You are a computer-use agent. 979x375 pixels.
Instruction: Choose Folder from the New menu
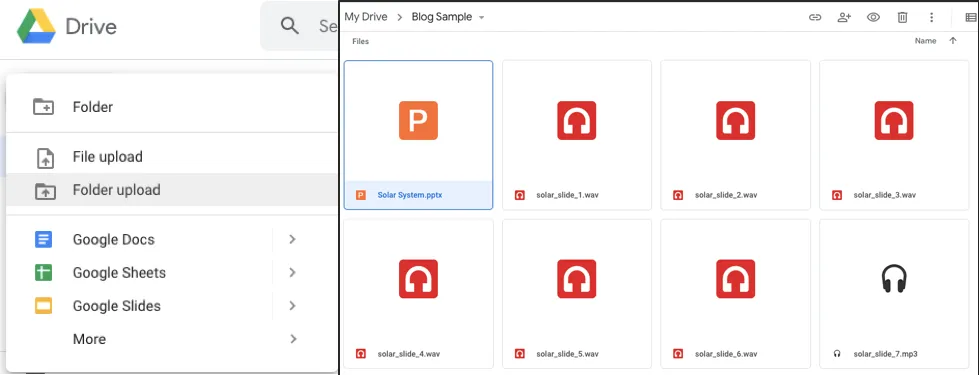172,107
